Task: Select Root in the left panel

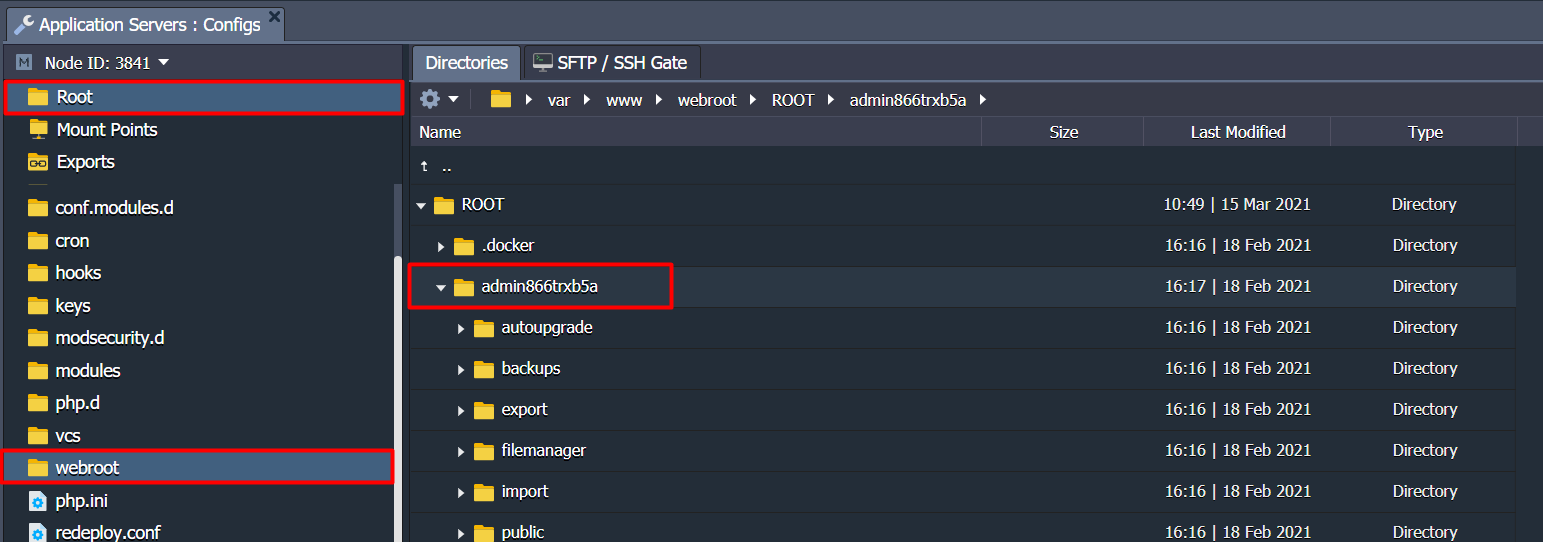Action: pos(203,97)
